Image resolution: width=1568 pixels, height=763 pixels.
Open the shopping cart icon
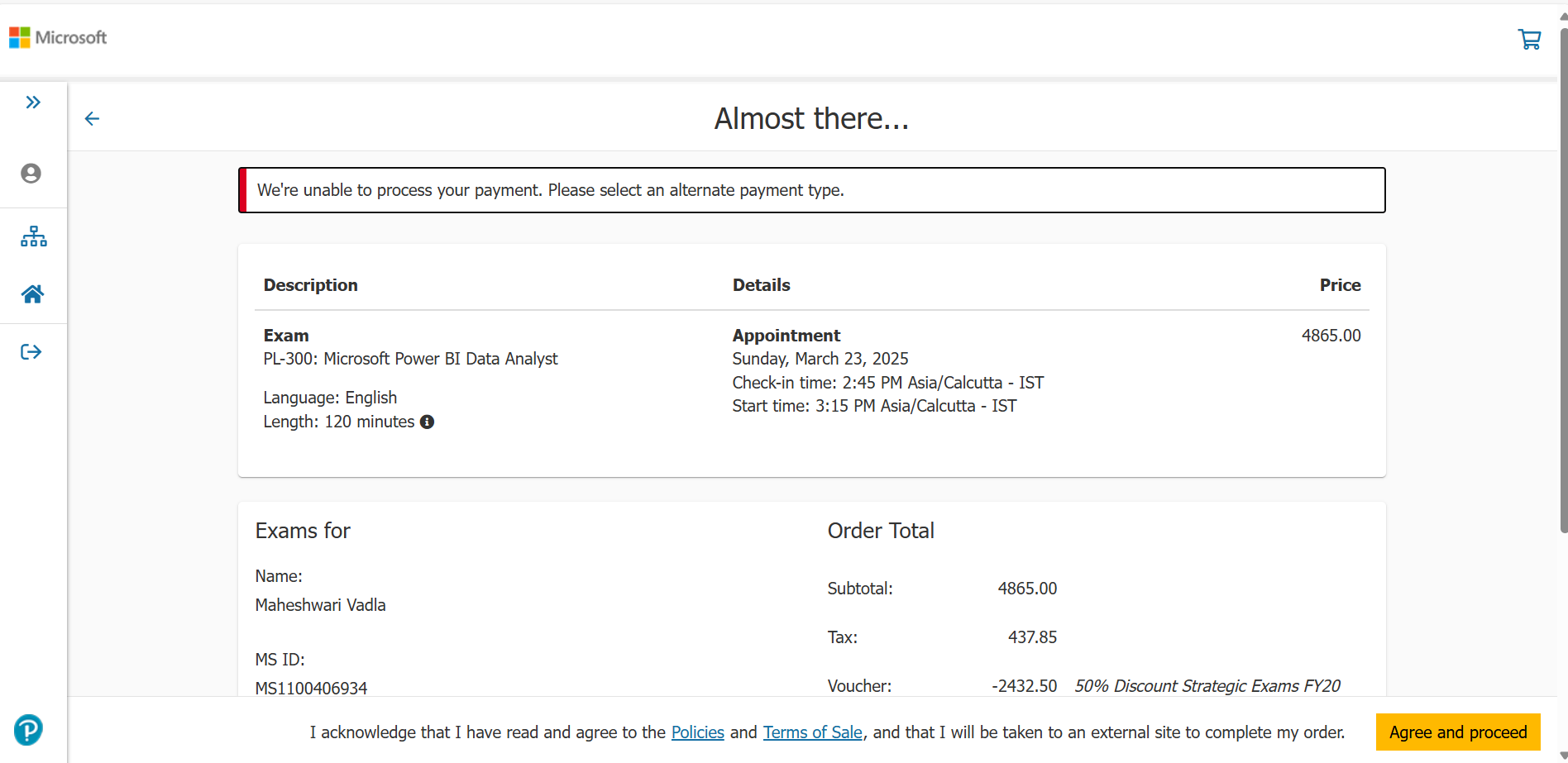(1529, 39)
